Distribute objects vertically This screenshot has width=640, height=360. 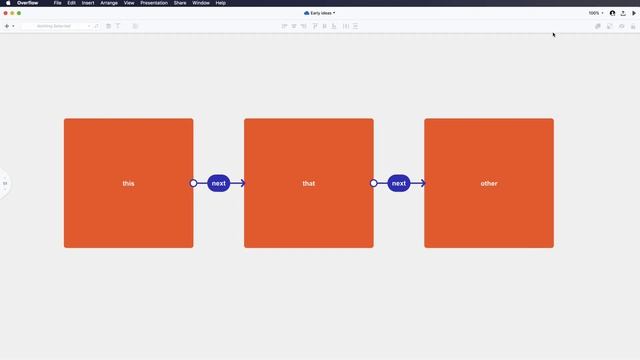[356, 26]
